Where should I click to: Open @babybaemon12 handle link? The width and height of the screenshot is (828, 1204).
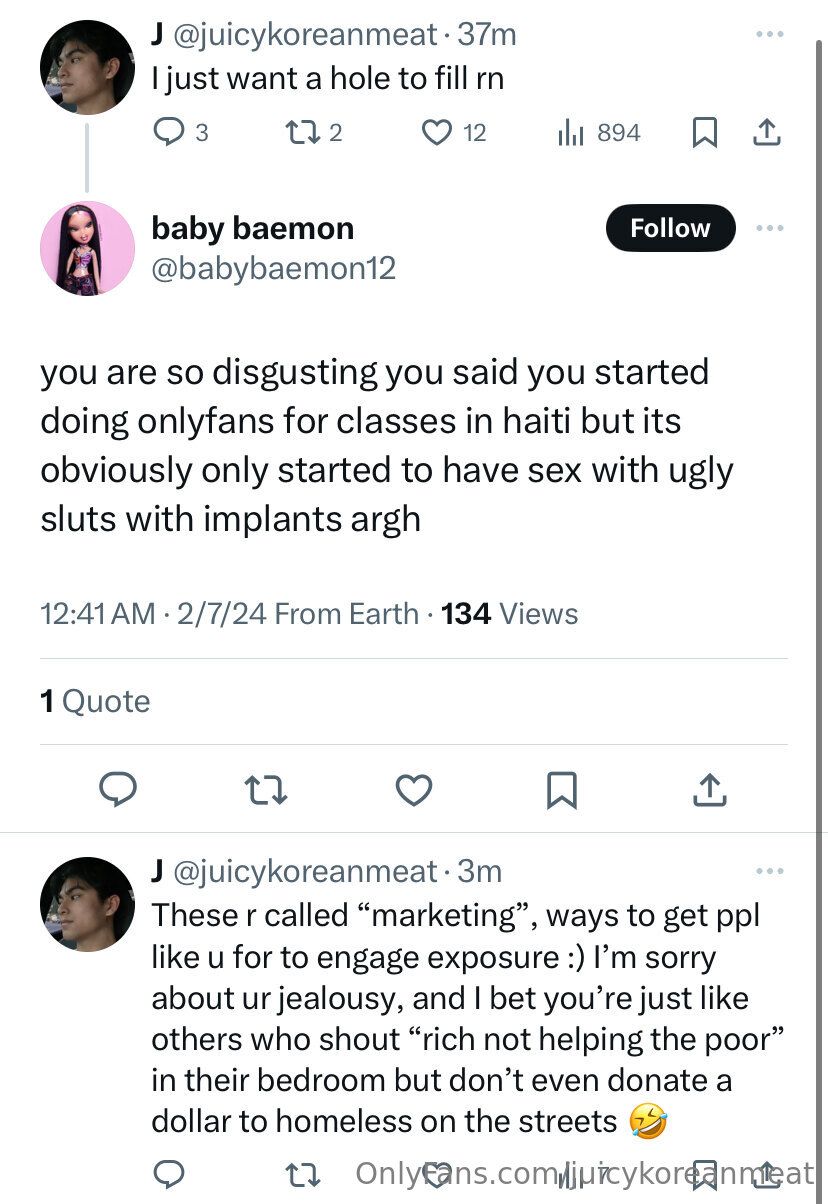[273, 268]
